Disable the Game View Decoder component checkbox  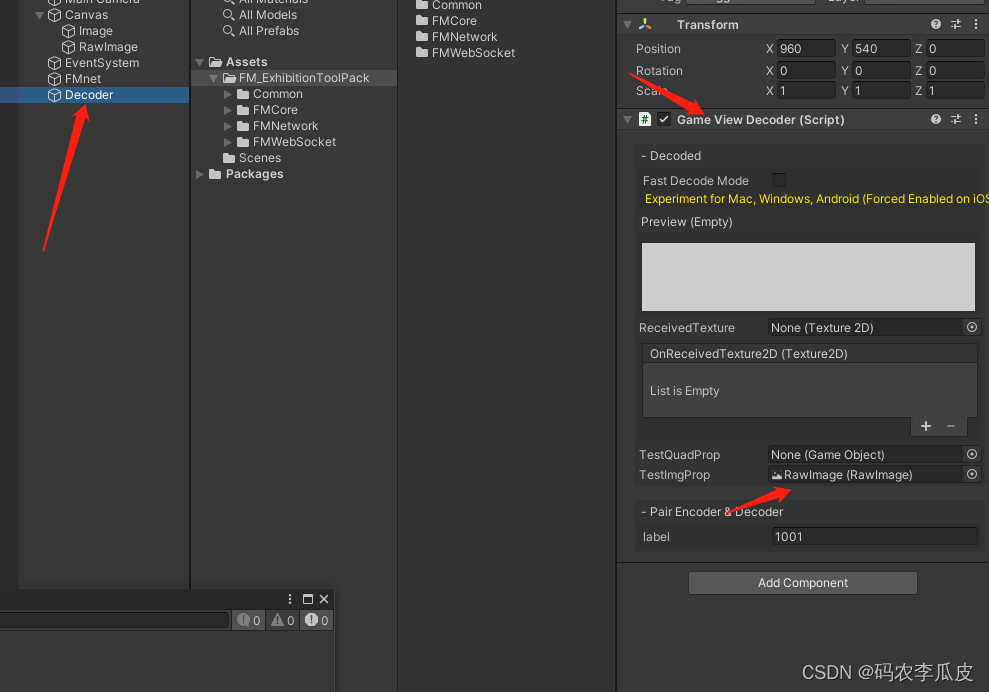click(x=662, y=119)
